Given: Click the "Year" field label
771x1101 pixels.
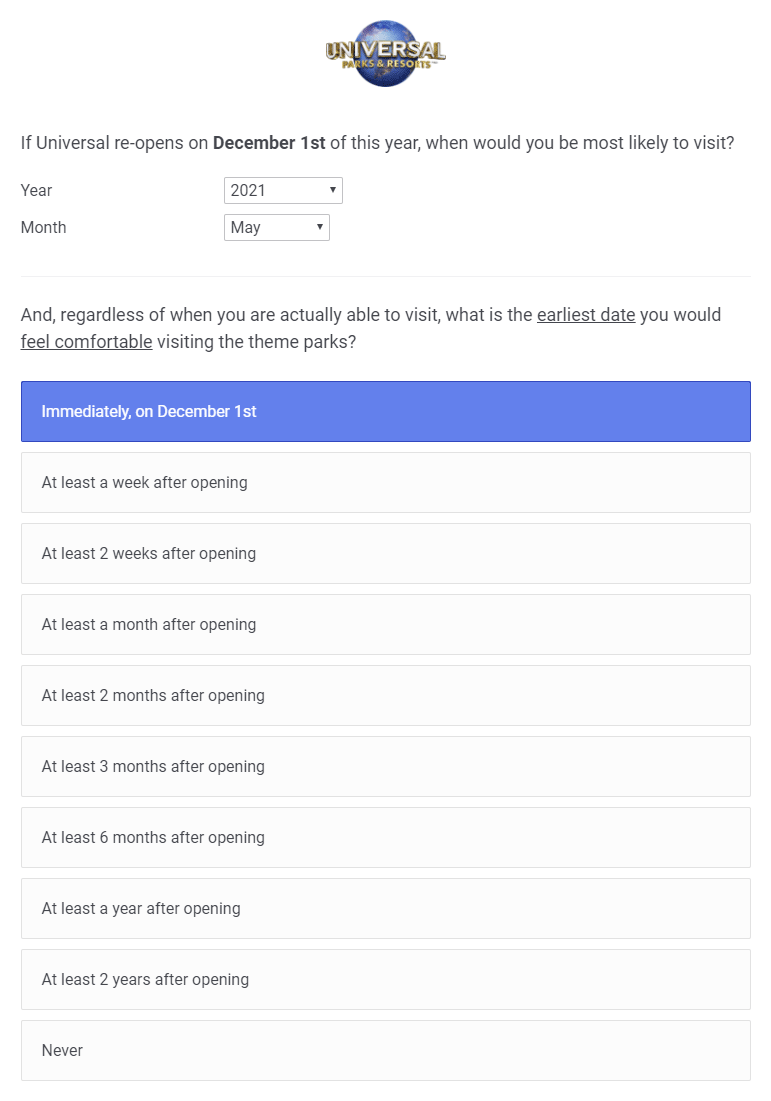Looking at the screenshot, I should coord(37,190).
